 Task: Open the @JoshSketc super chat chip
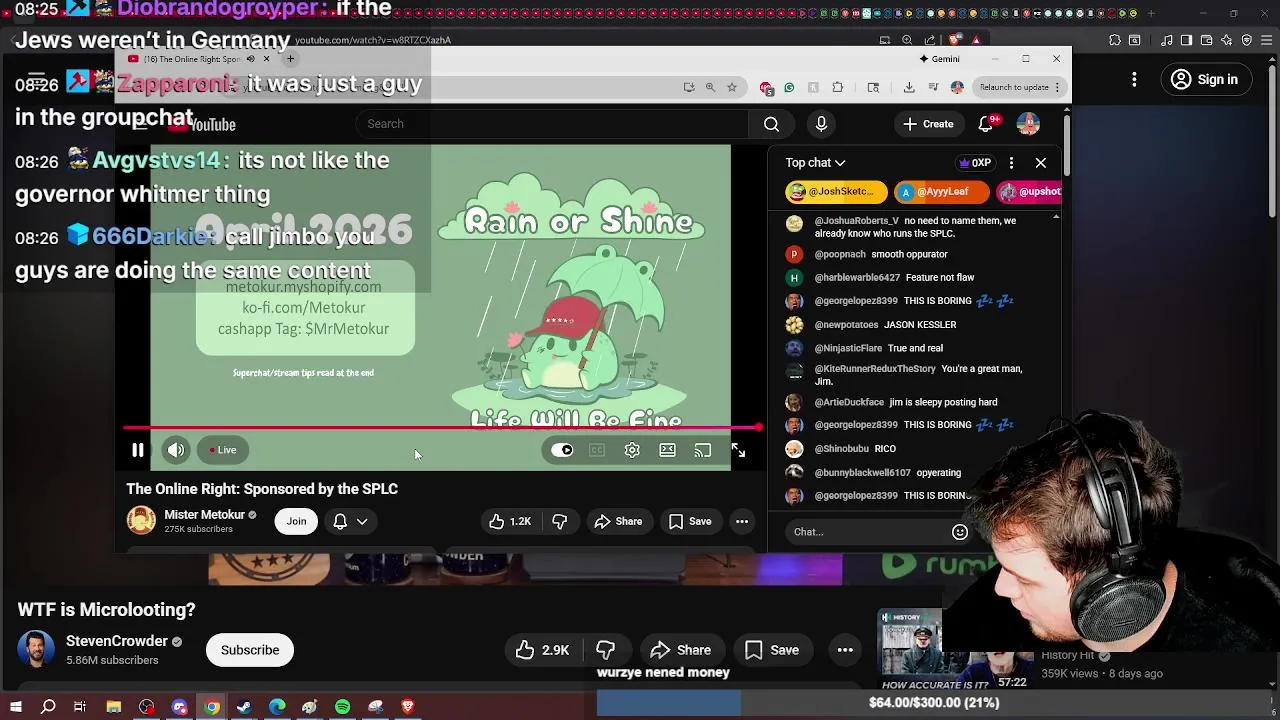coord(836,191)
